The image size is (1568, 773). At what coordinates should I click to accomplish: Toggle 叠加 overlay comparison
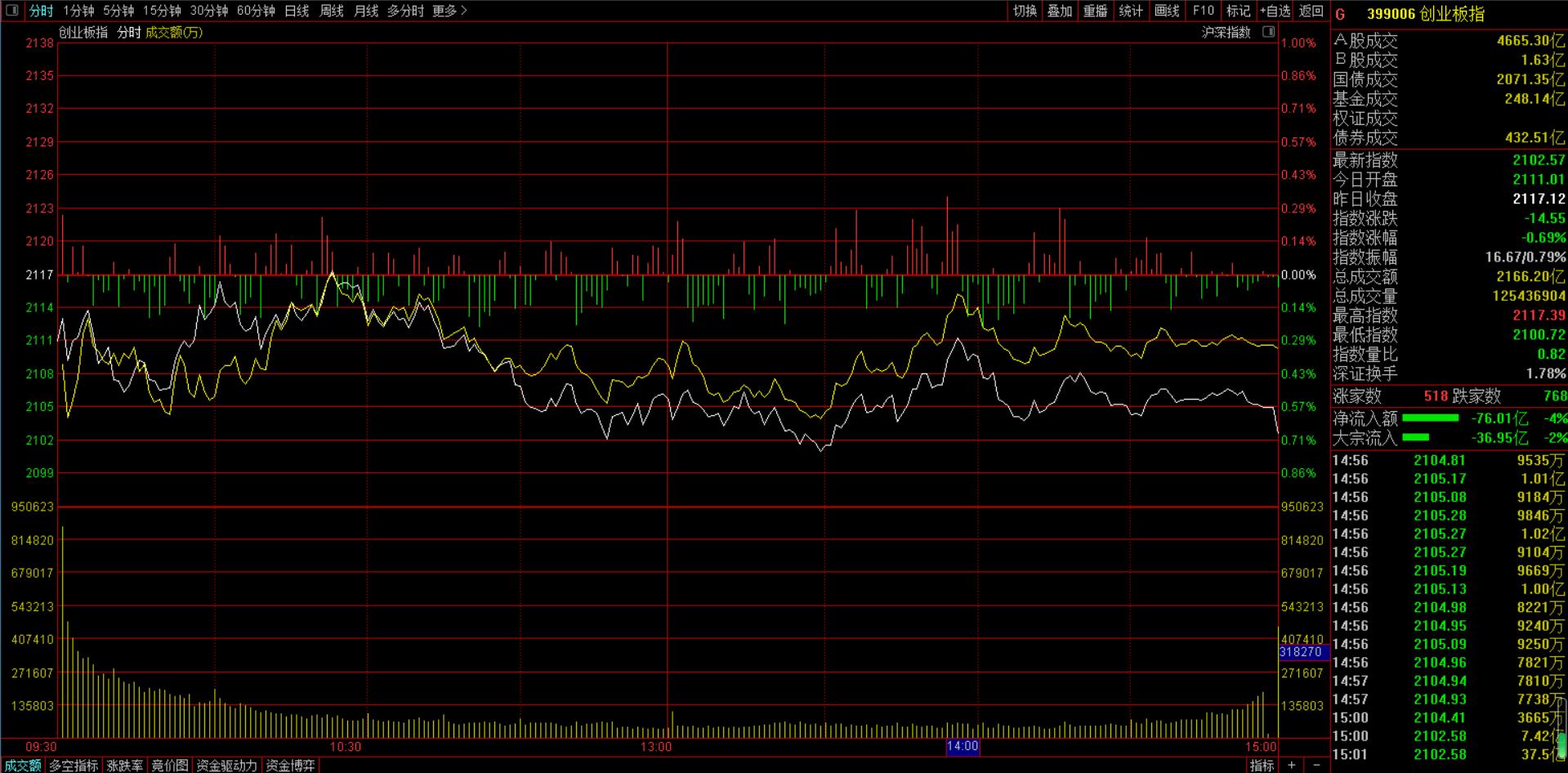coord(1060,11)
